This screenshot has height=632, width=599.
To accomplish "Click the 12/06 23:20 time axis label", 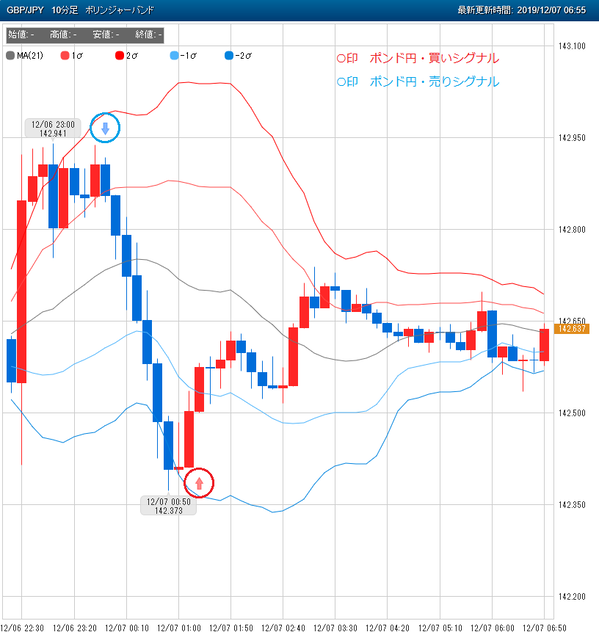I will point(75,628).
